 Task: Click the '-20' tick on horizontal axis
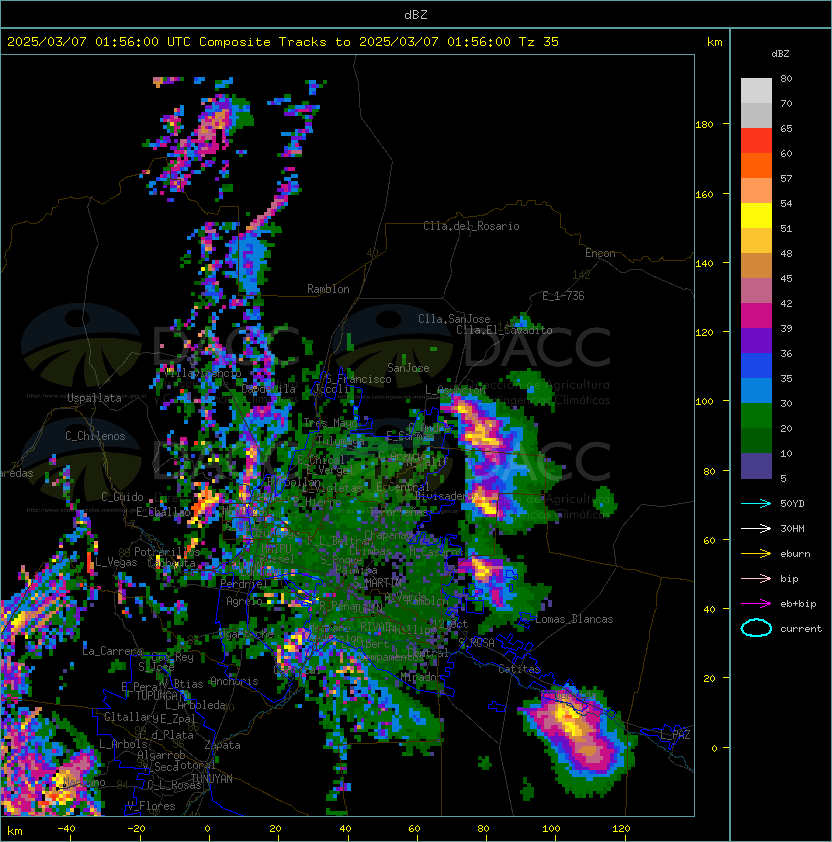(136, 829)
